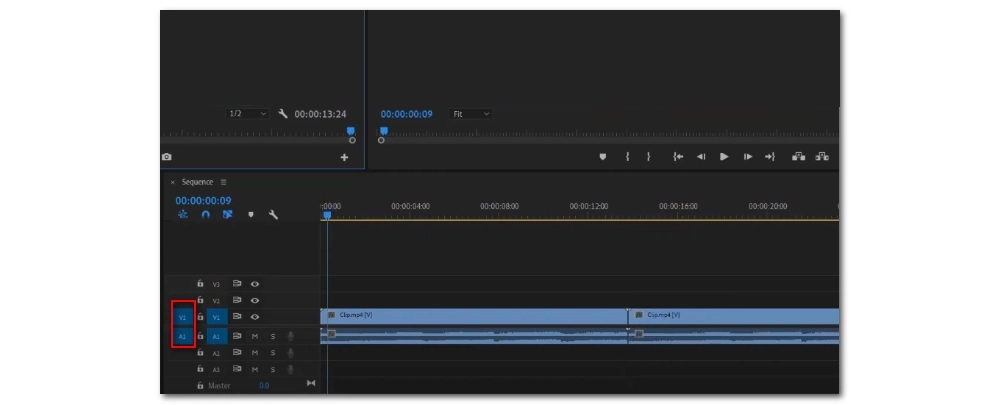Screen dimensions: 1000x405
Task: Target track V2
Action: [x=216, y=300]
